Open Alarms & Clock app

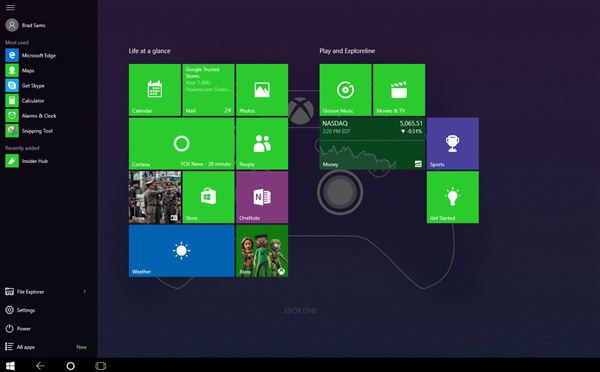coord(31,116)
